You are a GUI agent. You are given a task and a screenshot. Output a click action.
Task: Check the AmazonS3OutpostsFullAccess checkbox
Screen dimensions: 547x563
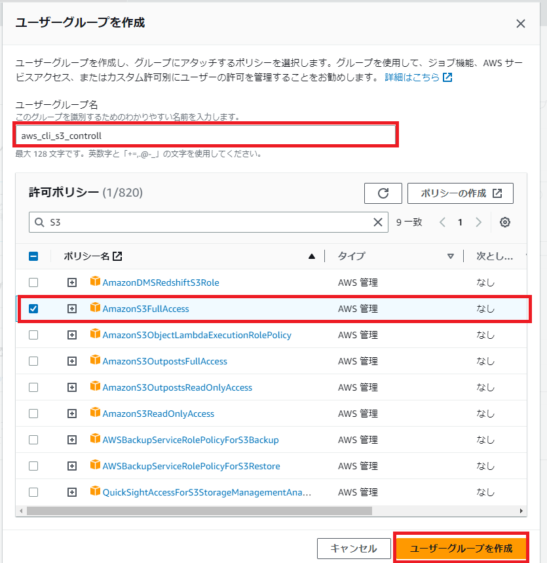click(33, 361)
